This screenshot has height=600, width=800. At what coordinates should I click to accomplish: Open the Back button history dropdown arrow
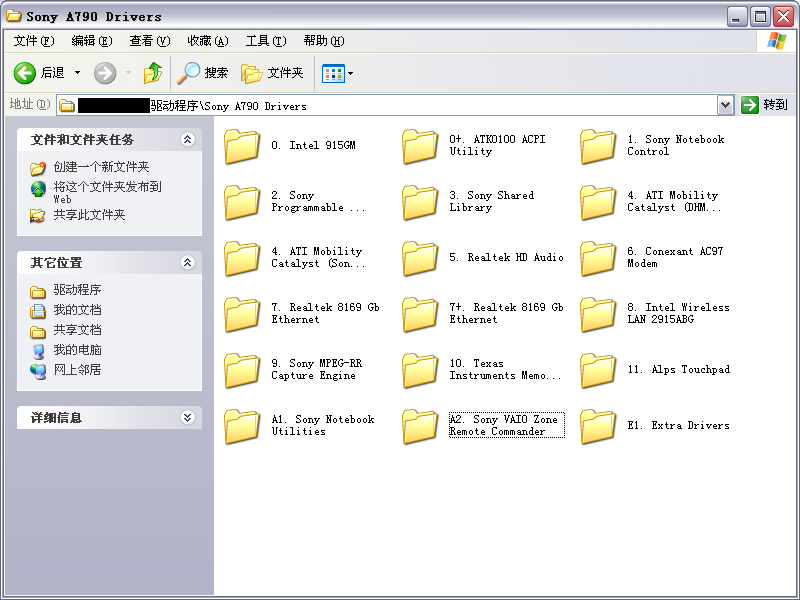click(78, 73)
